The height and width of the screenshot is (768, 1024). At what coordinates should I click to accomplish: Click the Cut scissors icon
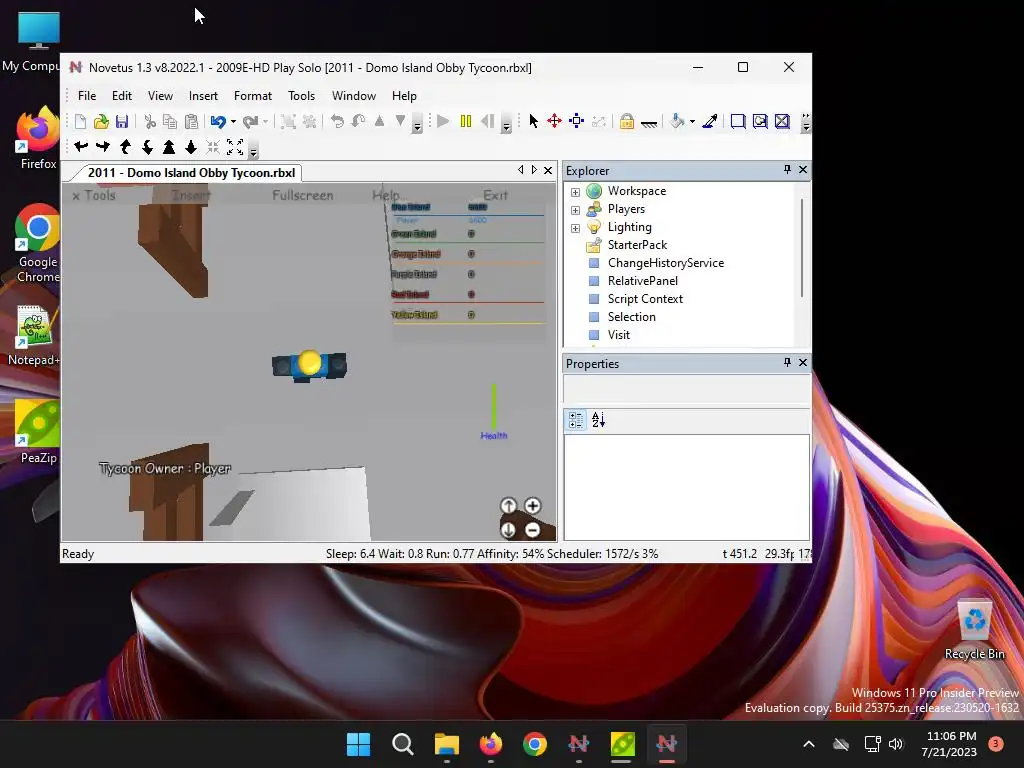coord(150,121)
